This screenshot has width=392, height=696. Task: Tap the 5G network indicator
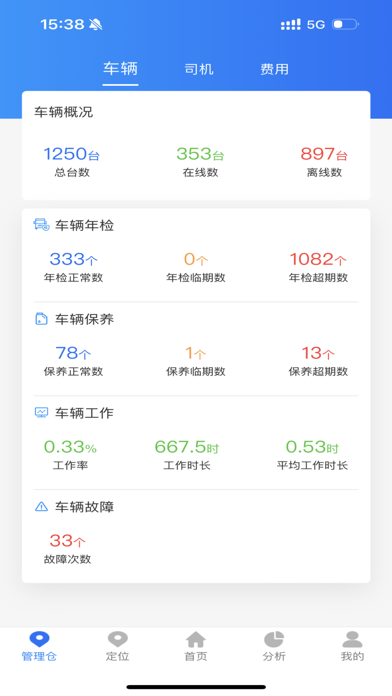tap(316, 25)
